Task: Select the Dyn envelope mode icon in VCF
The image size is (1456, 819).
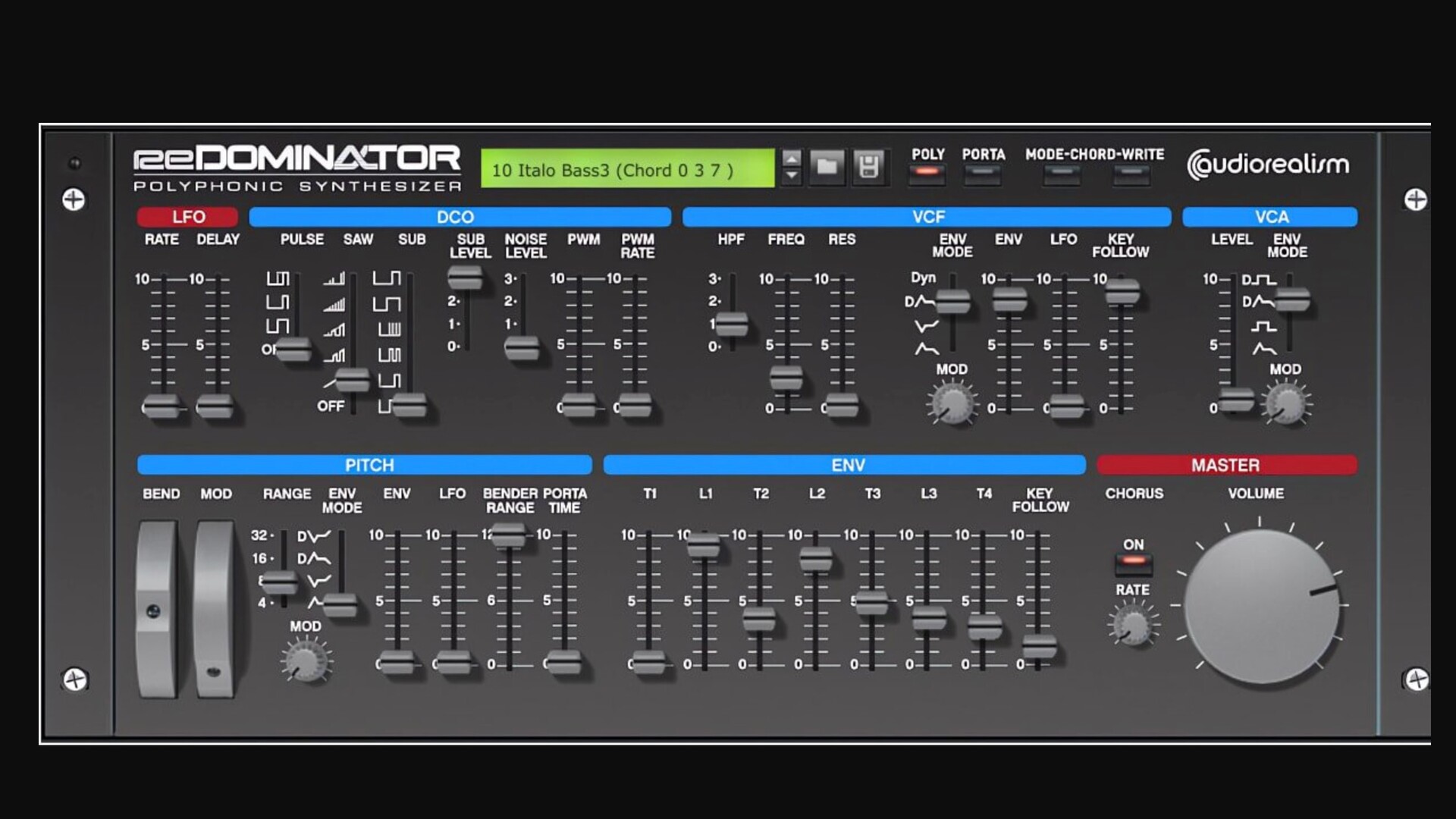Action: [x=922, y=278]
